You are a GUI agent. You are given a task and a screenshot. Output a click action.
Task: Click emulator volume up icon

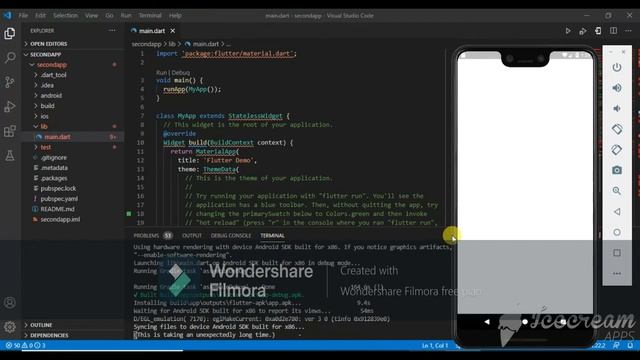coord(617,88)
